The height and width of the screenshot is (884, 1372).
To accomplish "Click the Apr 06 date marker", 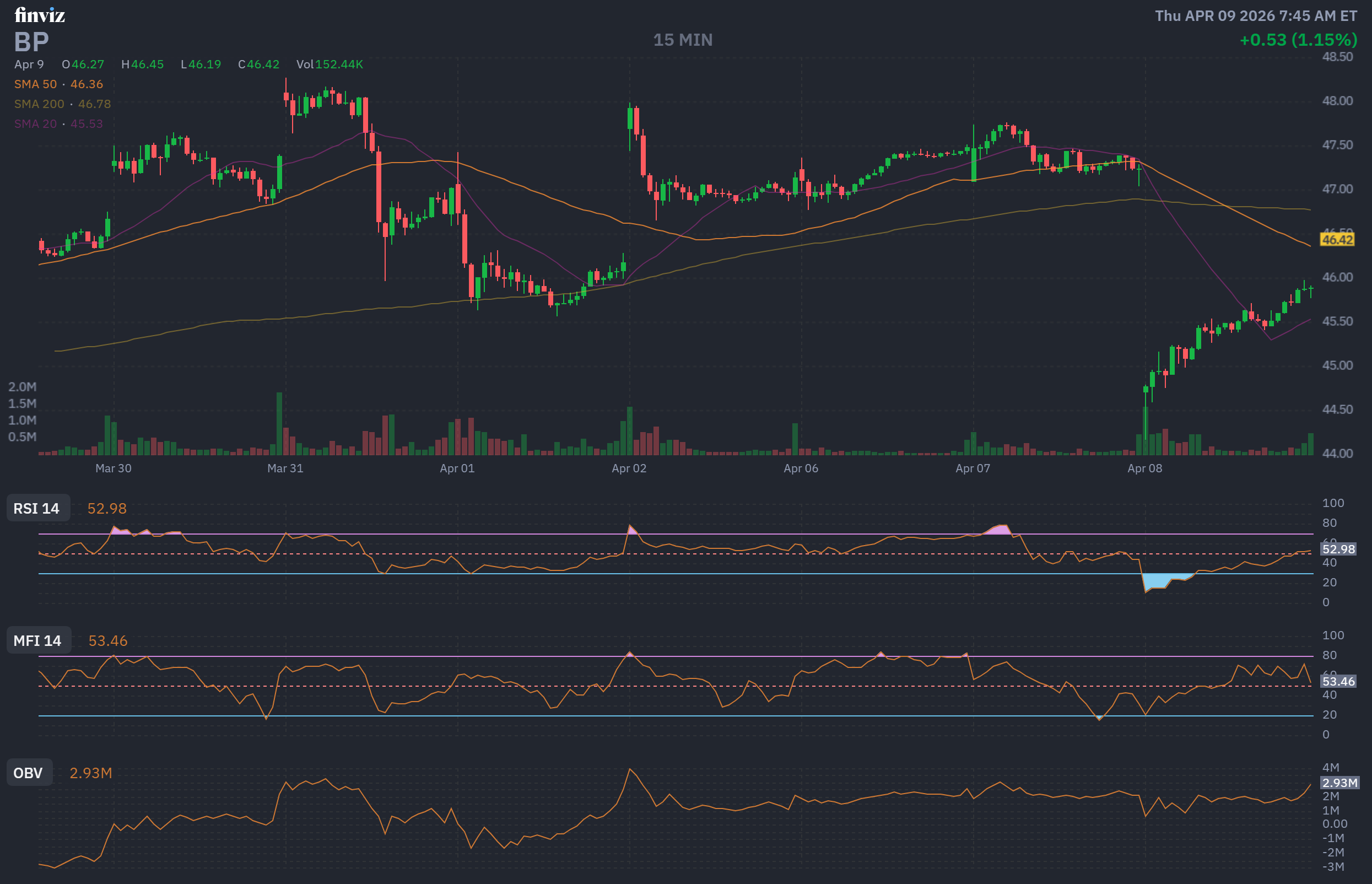I will tap(801, 468).
